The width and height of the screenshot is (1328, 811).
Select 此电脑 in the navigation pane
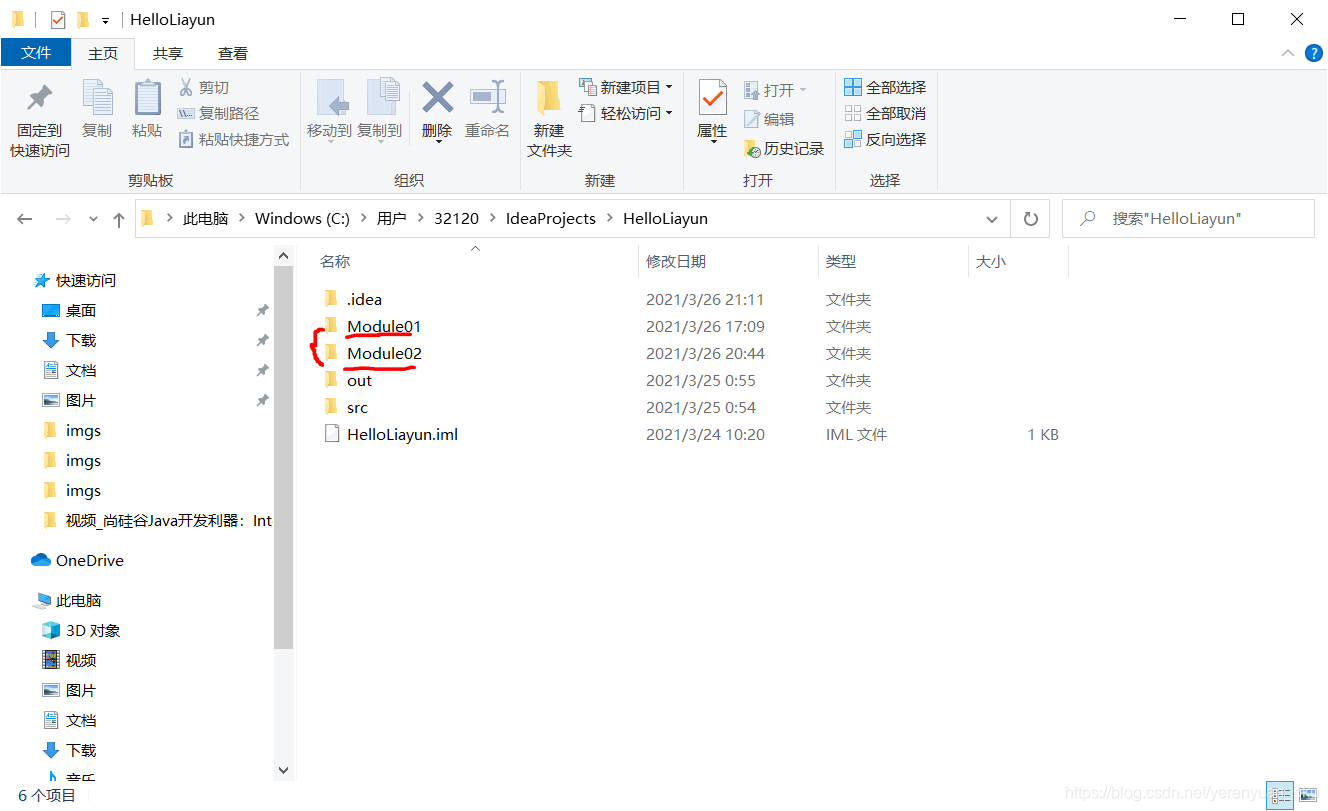(x=78, y=601)
